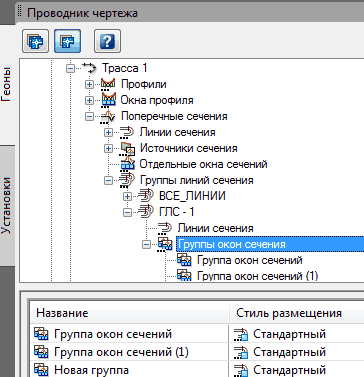Click the Профили node icon

[x=108, y=84]
